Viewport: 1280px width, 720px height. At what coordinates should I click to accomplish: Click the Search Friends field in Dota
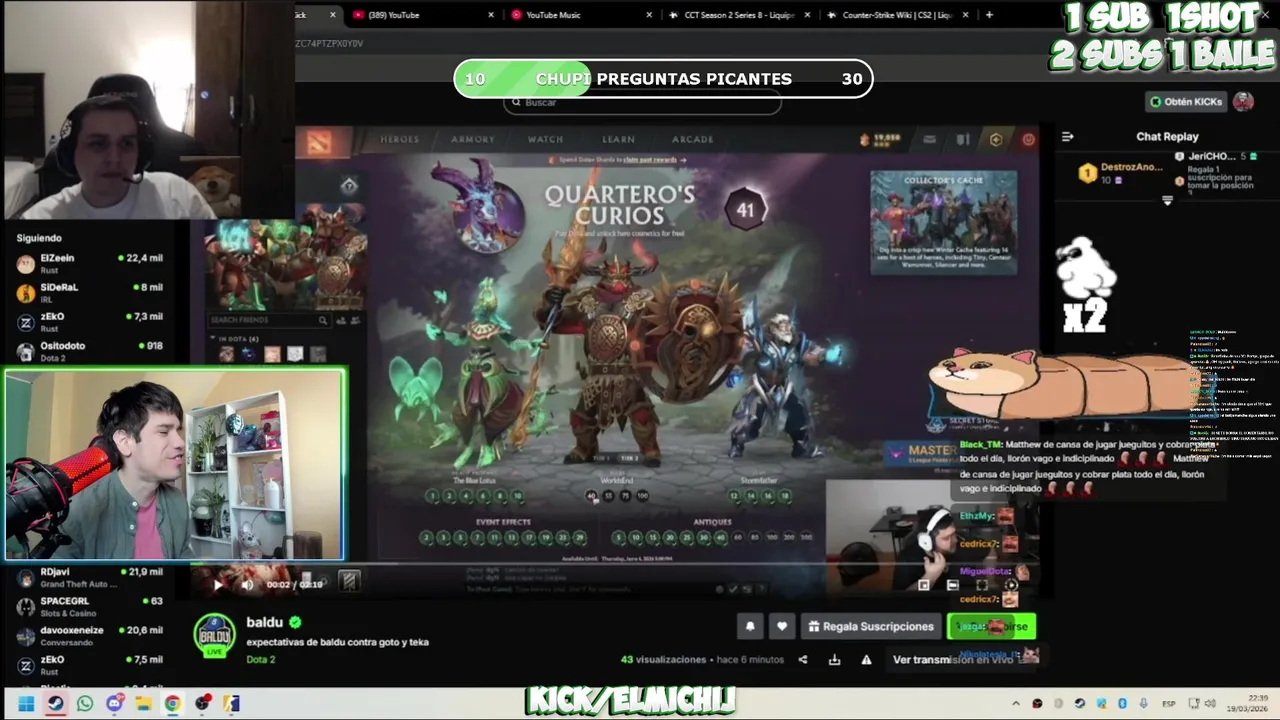pyautogui.click(x=267, y=320)
